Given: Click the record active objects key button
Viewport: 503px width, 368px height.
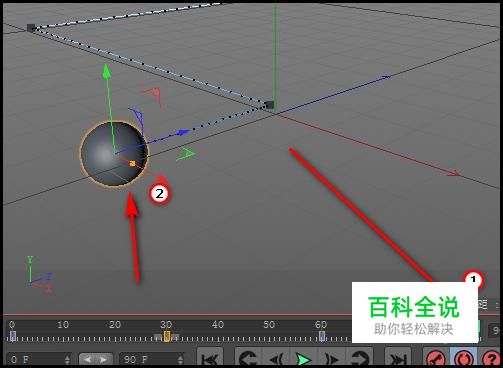Looking at the screenshot, I should 436,359.
